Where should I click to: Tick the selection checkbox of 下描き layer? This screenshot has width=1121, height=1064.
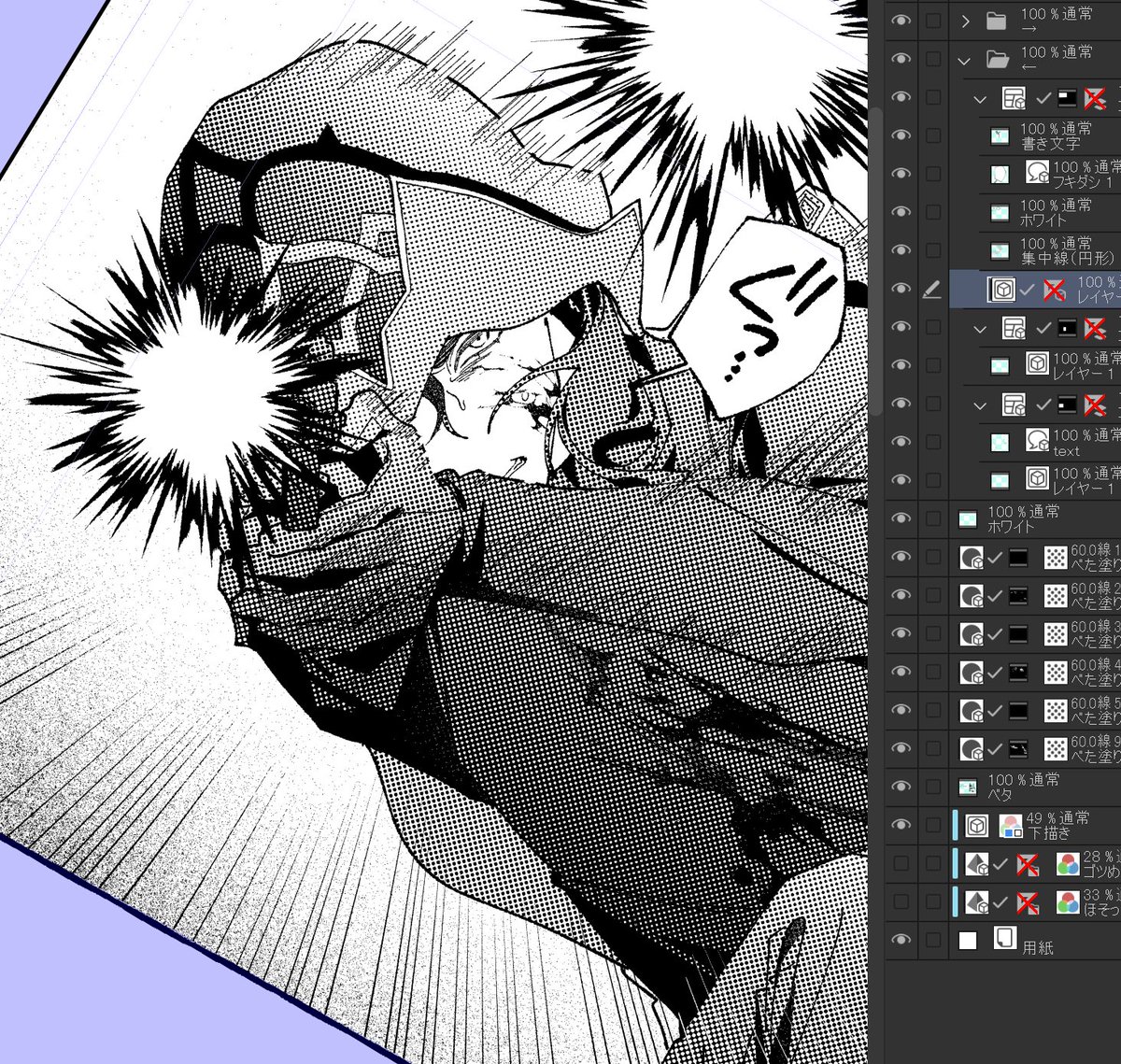click(x=933, y=826)
